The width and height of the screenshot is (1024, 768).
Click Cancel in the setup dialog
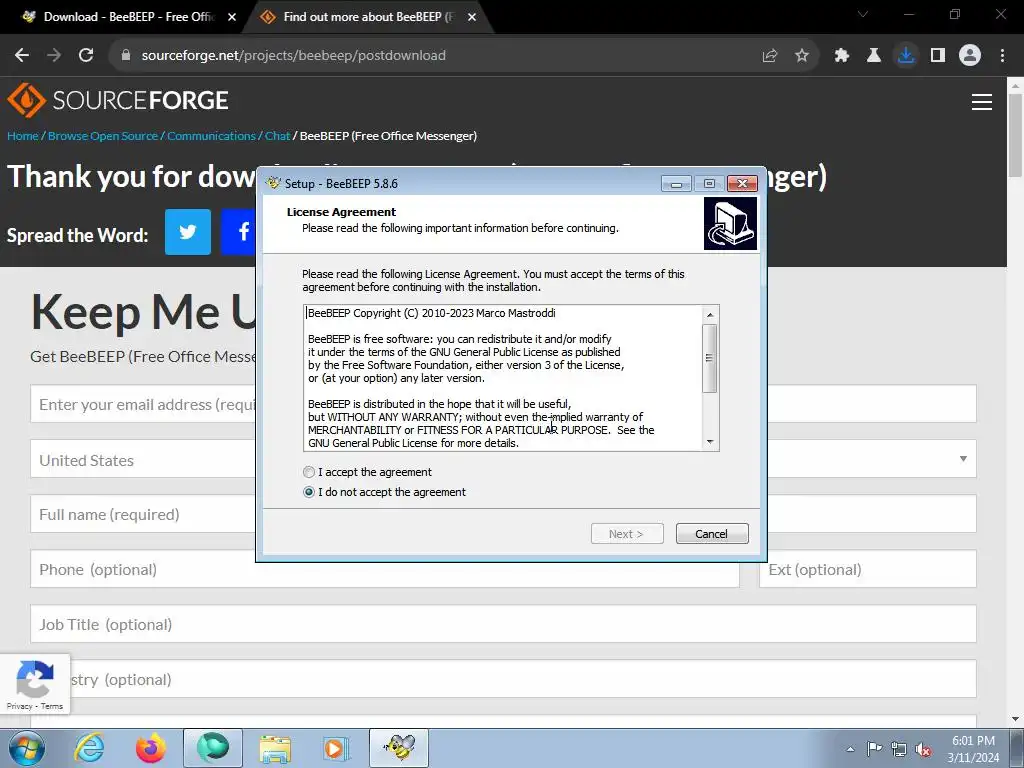point(712,534)
